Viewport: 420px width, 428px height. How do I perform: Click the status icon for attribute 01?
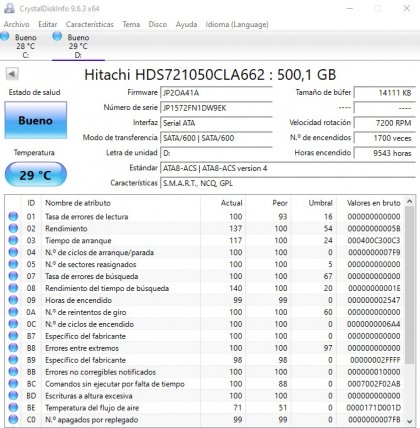[x=13, y=216]
